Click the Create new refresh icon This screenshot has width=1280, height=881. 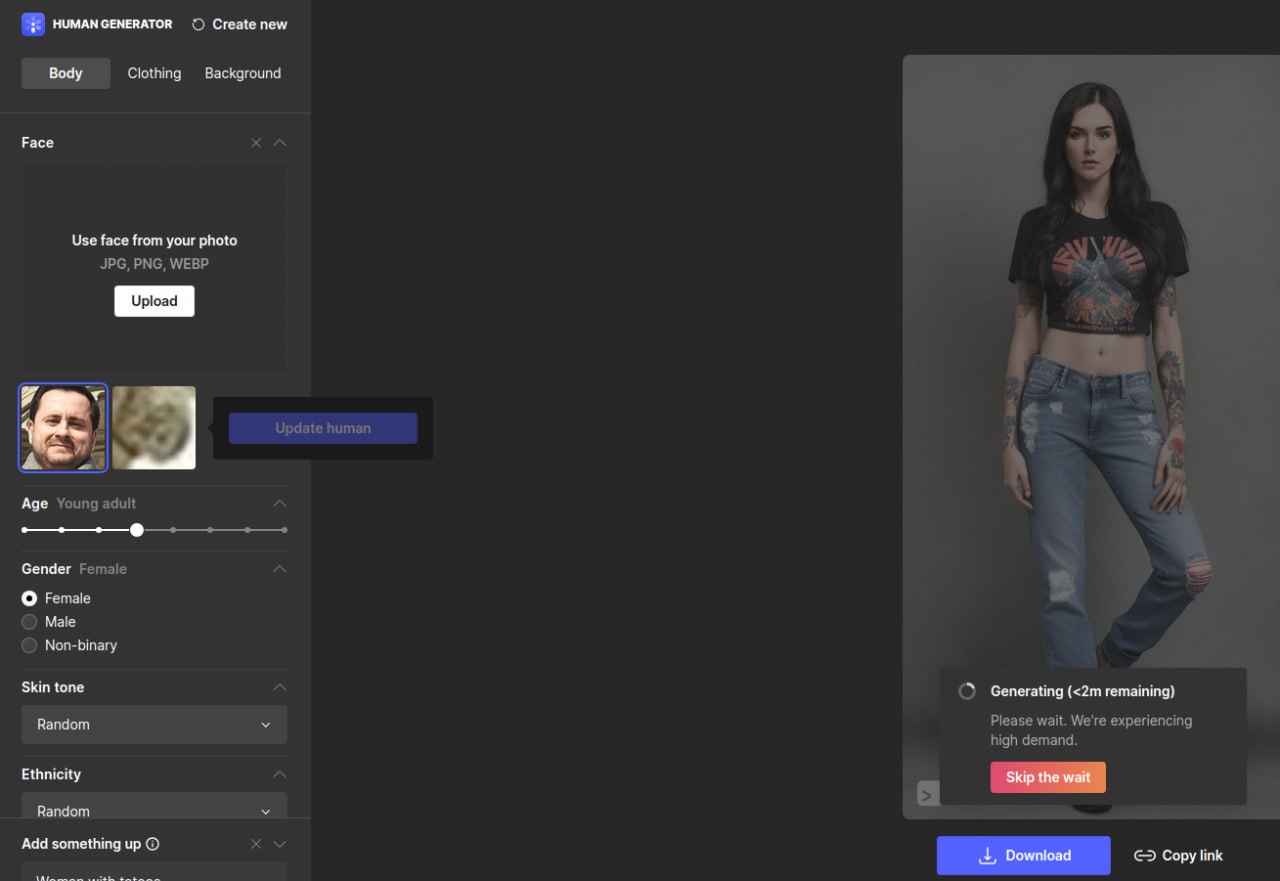tap(198, 24)
